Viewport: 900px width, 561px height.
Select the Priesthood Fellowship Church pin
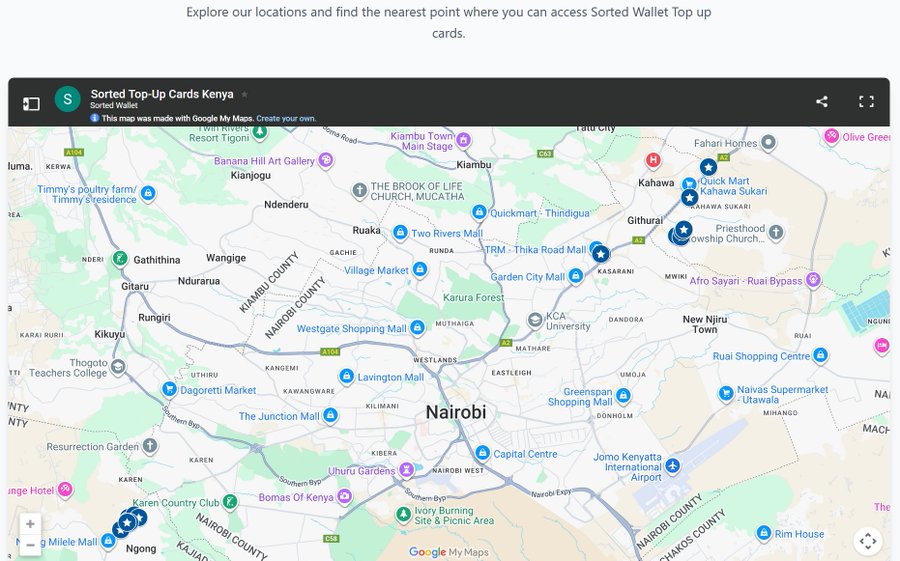776,232
